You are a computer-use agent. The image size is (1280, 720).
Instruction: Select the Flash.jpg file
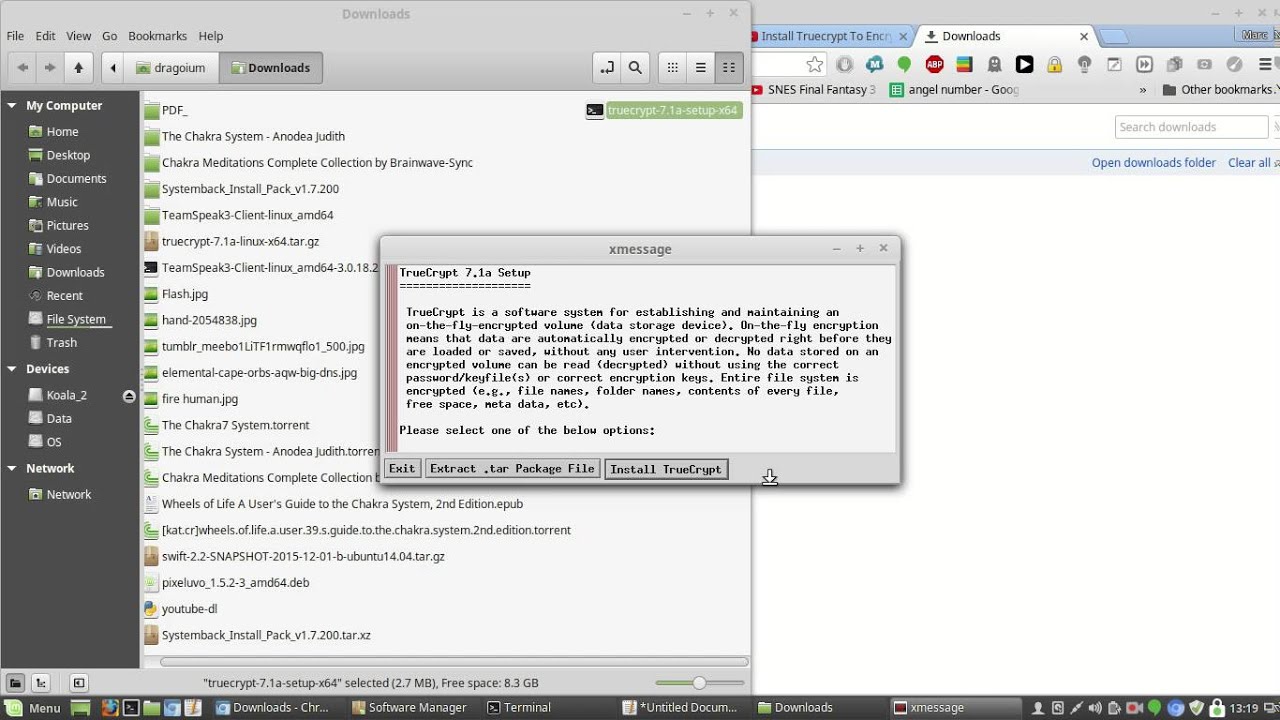[x=176, y=294]
